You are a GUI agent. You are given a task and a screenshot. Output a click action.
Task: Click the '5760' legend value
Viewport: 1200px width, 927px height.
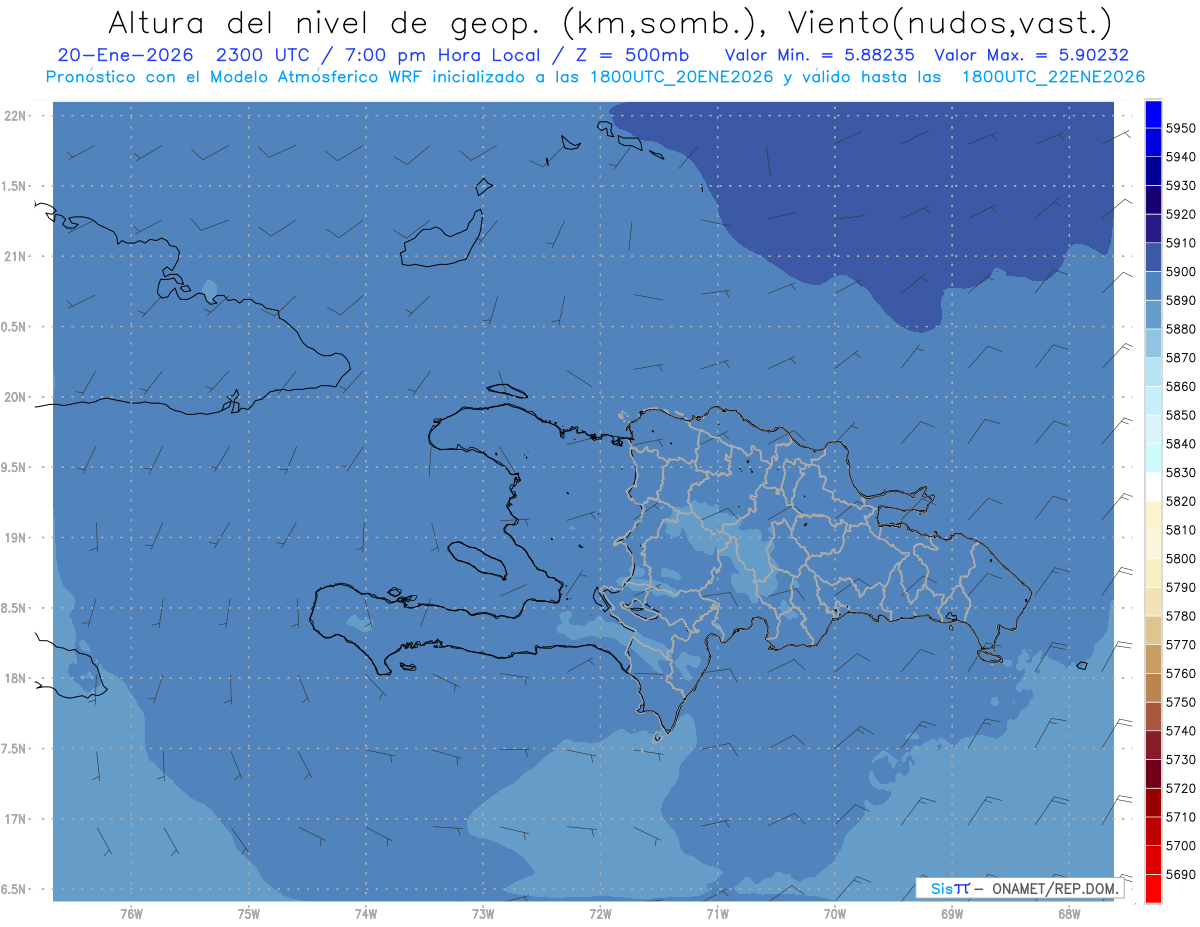click(x=1181, y=673)
